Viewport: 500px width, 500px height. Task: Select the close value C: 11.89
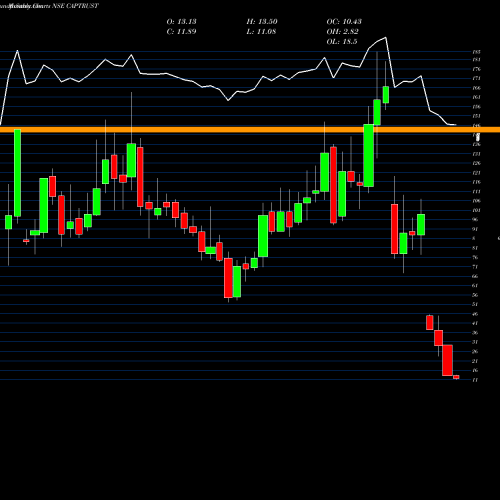(x=181, y=32)
